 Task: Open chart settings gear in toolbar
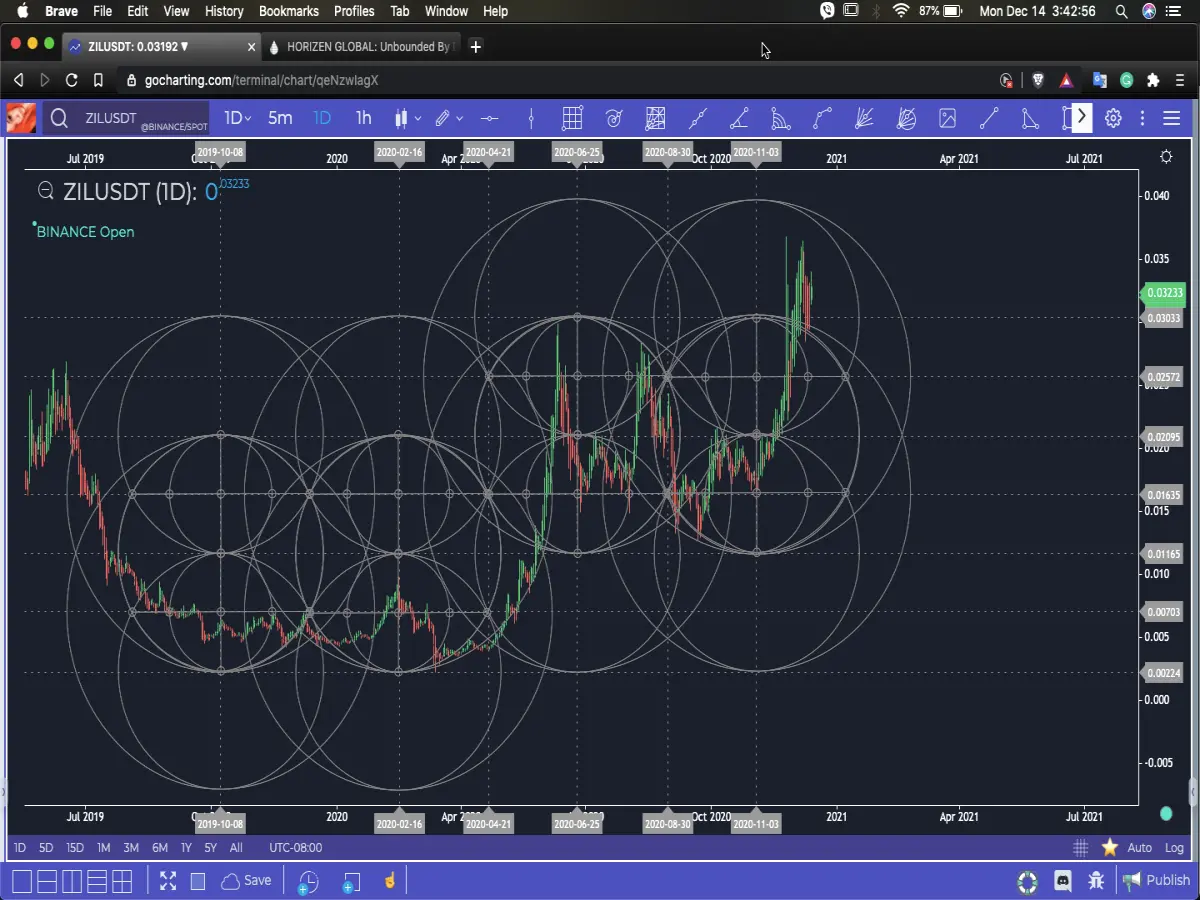(1113, 118)
